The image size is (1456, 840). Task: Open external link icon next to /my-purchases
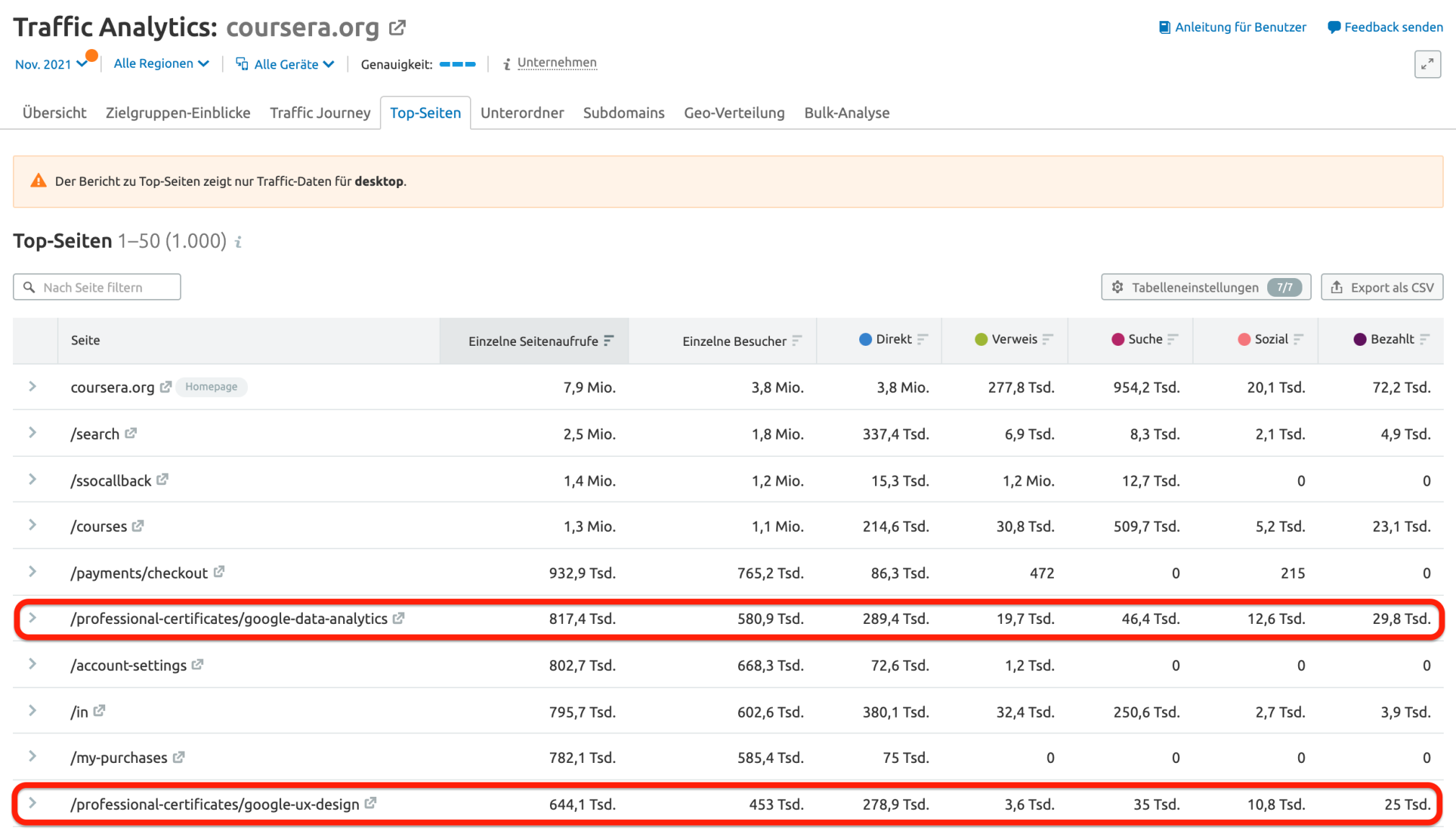[179, 756]
